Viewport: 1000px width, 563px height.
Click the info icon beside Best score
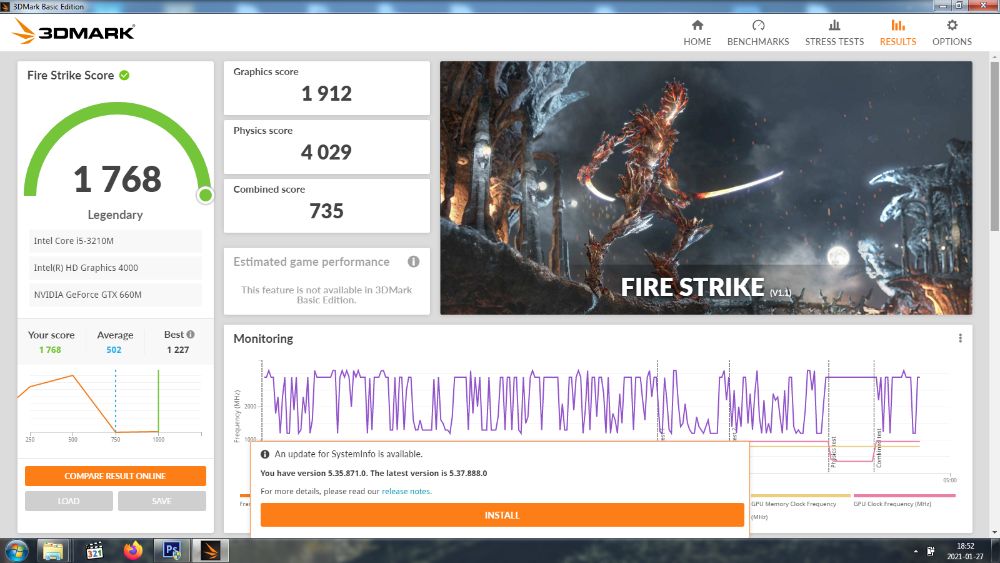191,334
